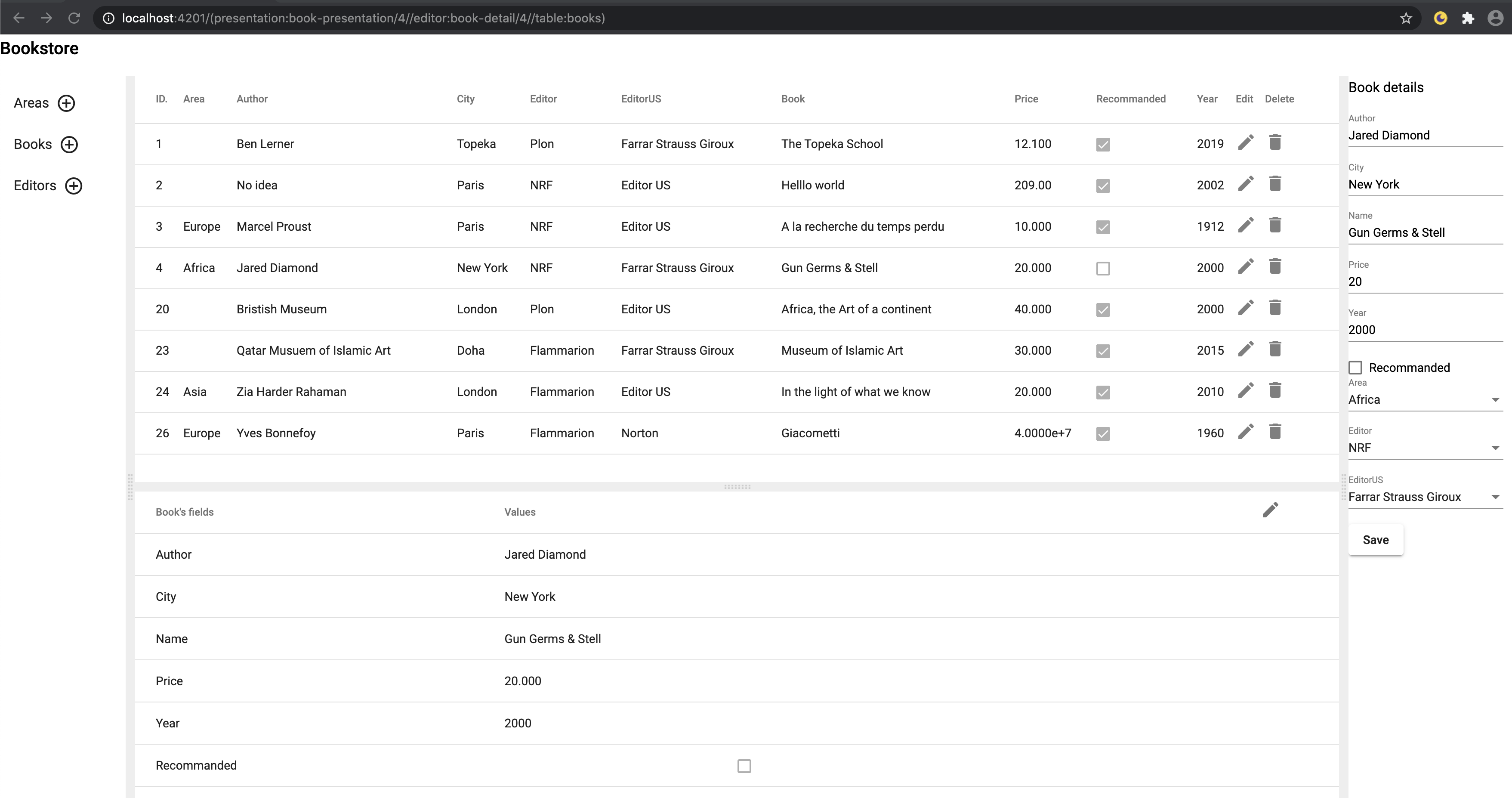Click pencil icon for Yves Bonnefoy row
The height and width of the screenshot is (798, 1512).
coord(1246,432)
